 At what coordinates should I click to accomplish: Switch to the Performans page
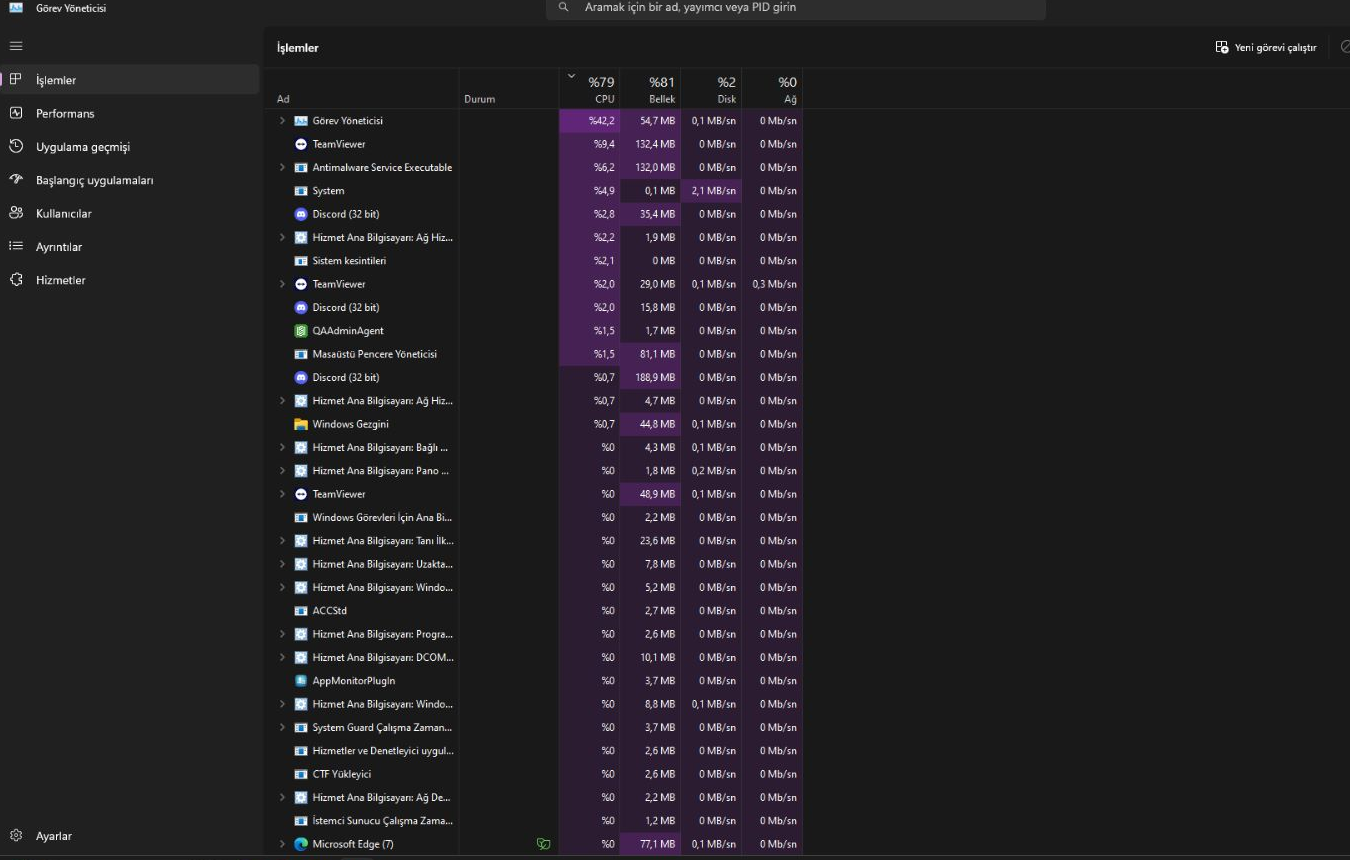[x=130, y=113]
